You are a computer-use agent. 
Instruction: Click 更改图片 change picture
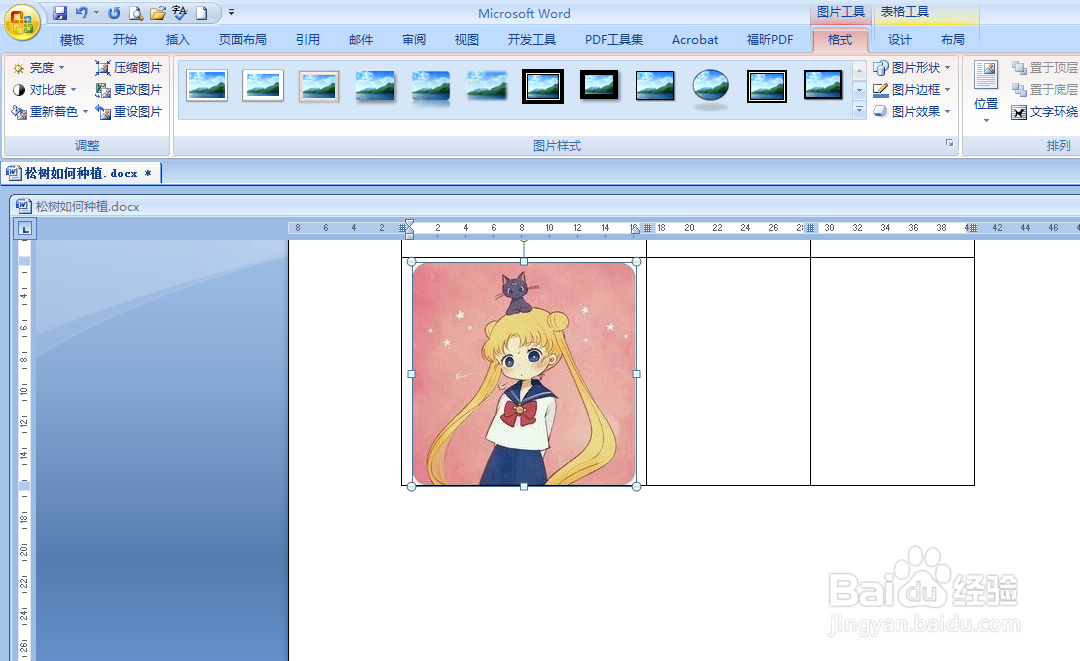(x=129, y=90)
